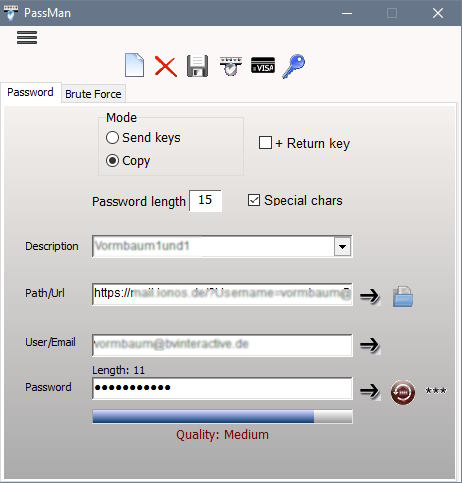Viewport: 462px width, 483px height.
Task: Browse path with blue folder icon
Action: (403, 296)
